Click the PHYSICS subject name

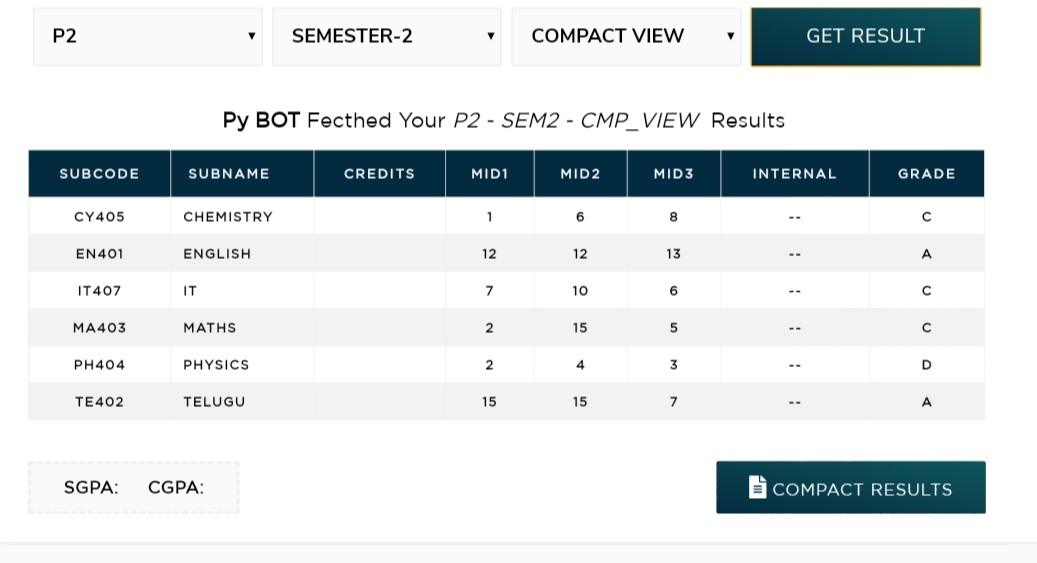216,365
